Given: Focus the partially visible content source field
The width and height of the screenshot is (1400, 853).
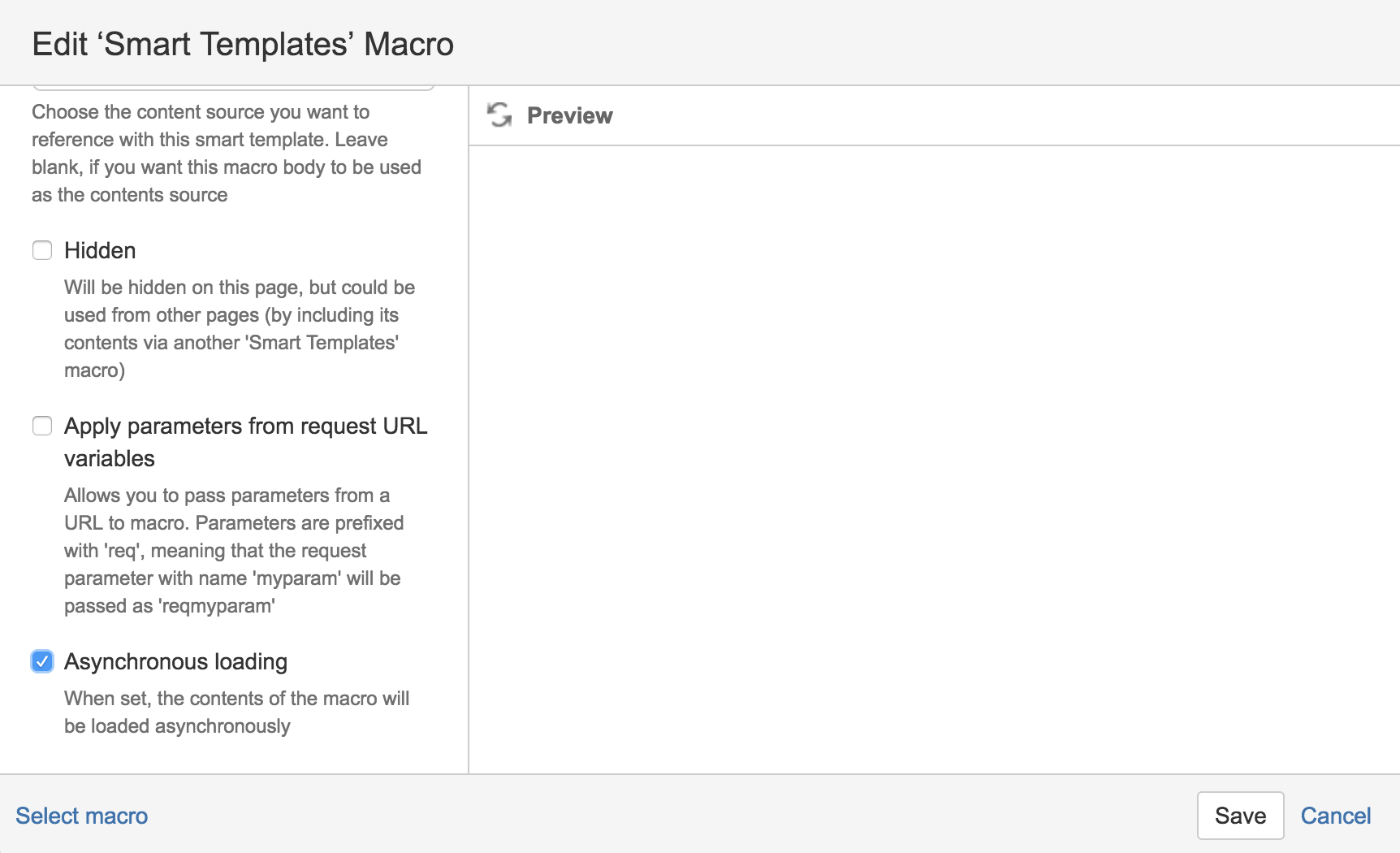Looking at the screenshot, I should click(x=234, y=87).
